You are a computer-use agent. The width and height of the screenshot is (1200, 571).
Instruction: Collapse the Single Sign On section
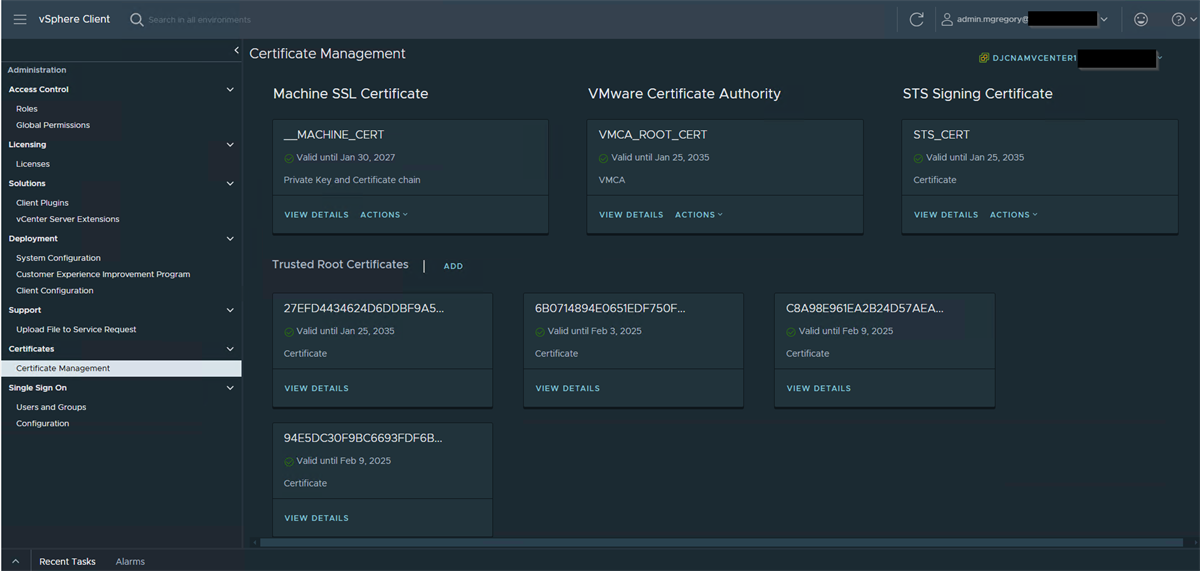click(x=230, y=388)
